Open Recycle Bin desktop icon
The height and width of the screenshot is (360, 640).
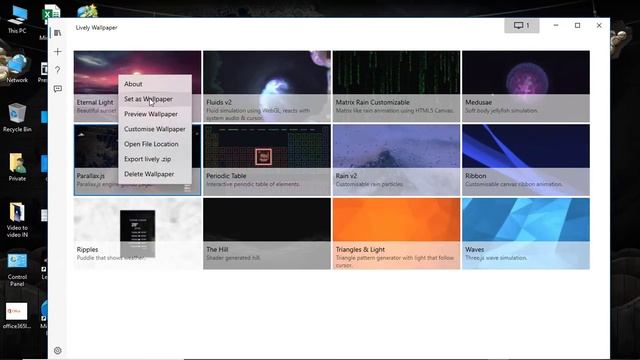point(17,118)
